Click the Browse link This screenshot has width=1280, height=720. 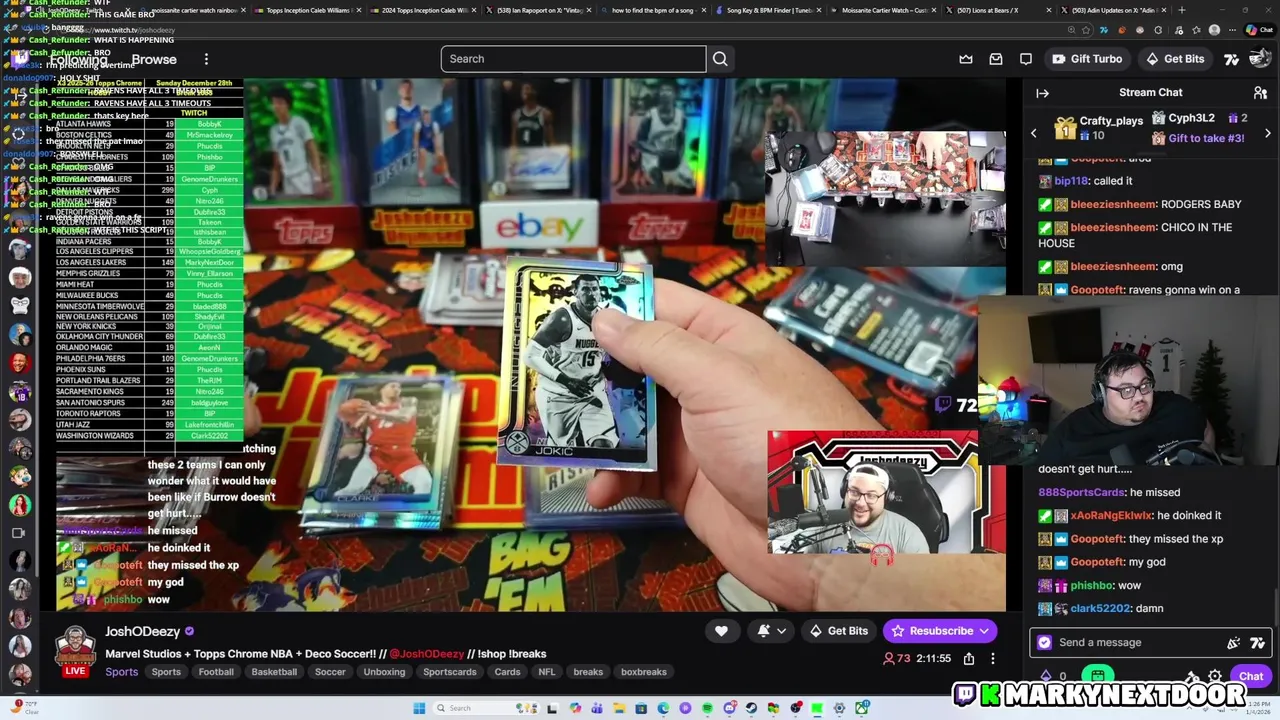[x=154, y=59]
